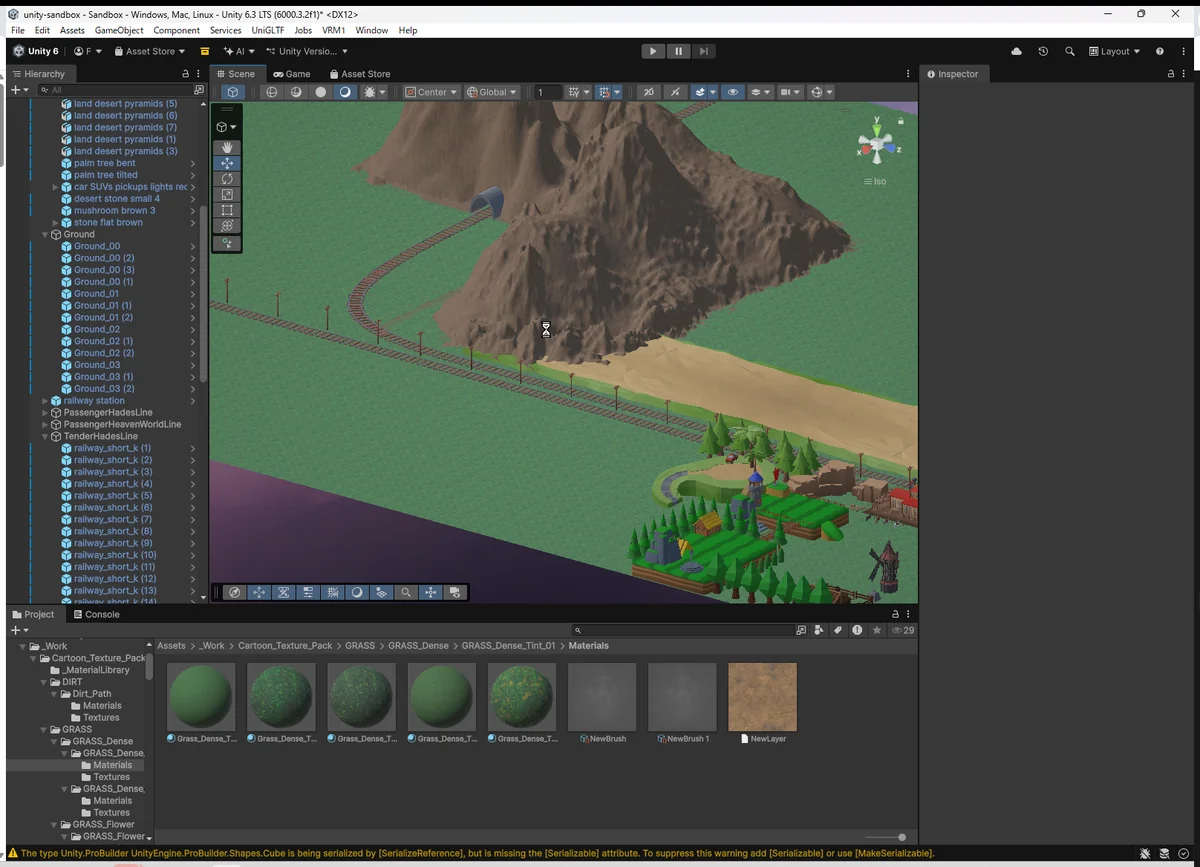Toggle the Hierarchy panel lock
This screenshot has height=867, width=1200.
tap(185, 74)
